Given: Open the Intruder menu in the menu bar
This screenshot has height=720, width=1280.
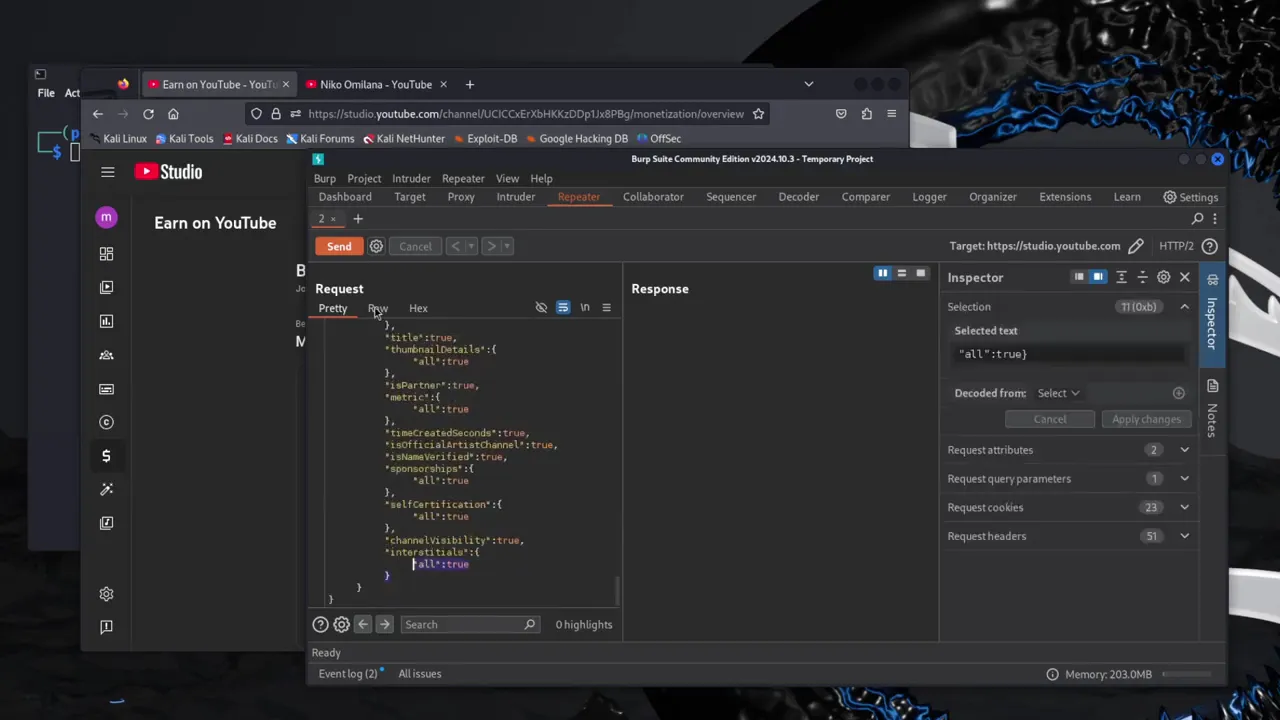Looking at the screenshot, I should 411,178.
